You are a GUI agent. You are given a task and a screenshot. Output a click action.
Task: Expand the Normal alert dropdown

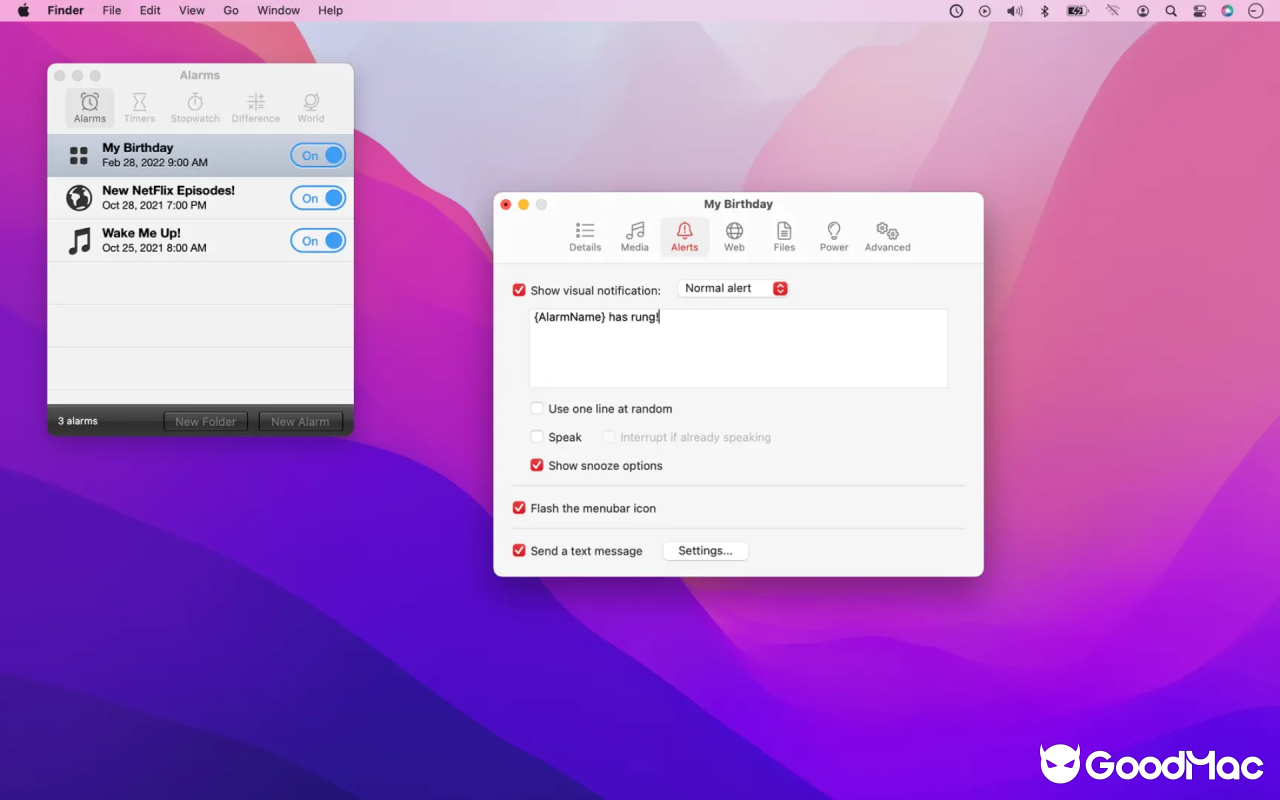(733, 288)
